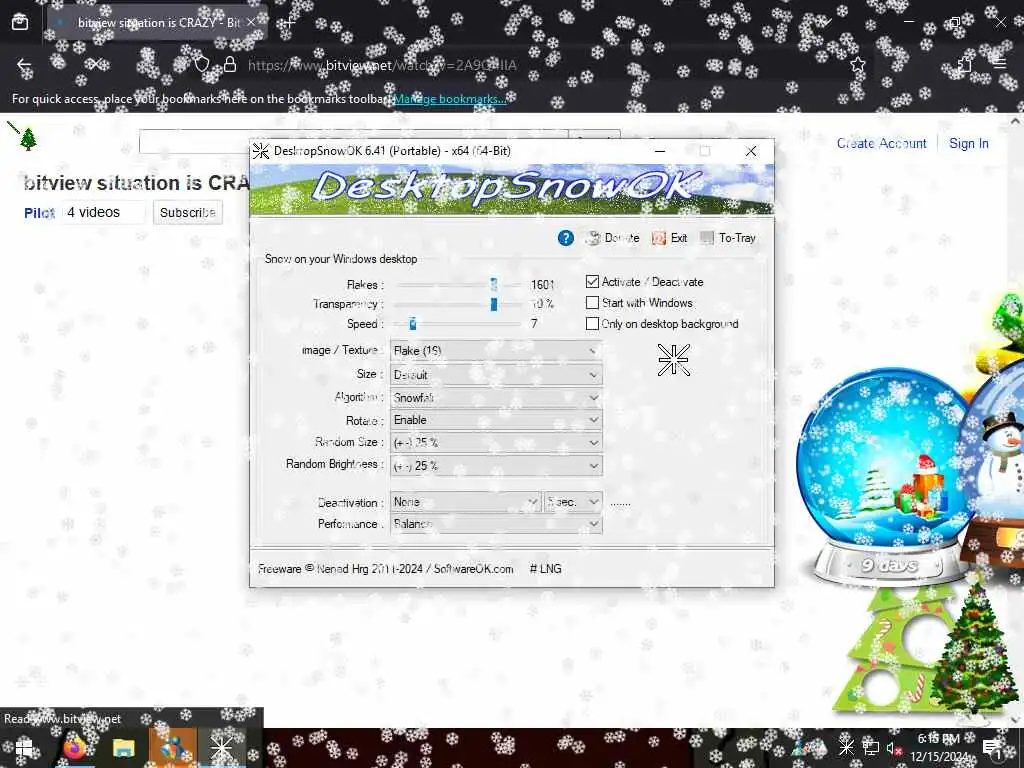This screenshot has width=1024, height=768.
Task: Click the Exit icon in DesktopSnowOK
Action: pos(659,238)
